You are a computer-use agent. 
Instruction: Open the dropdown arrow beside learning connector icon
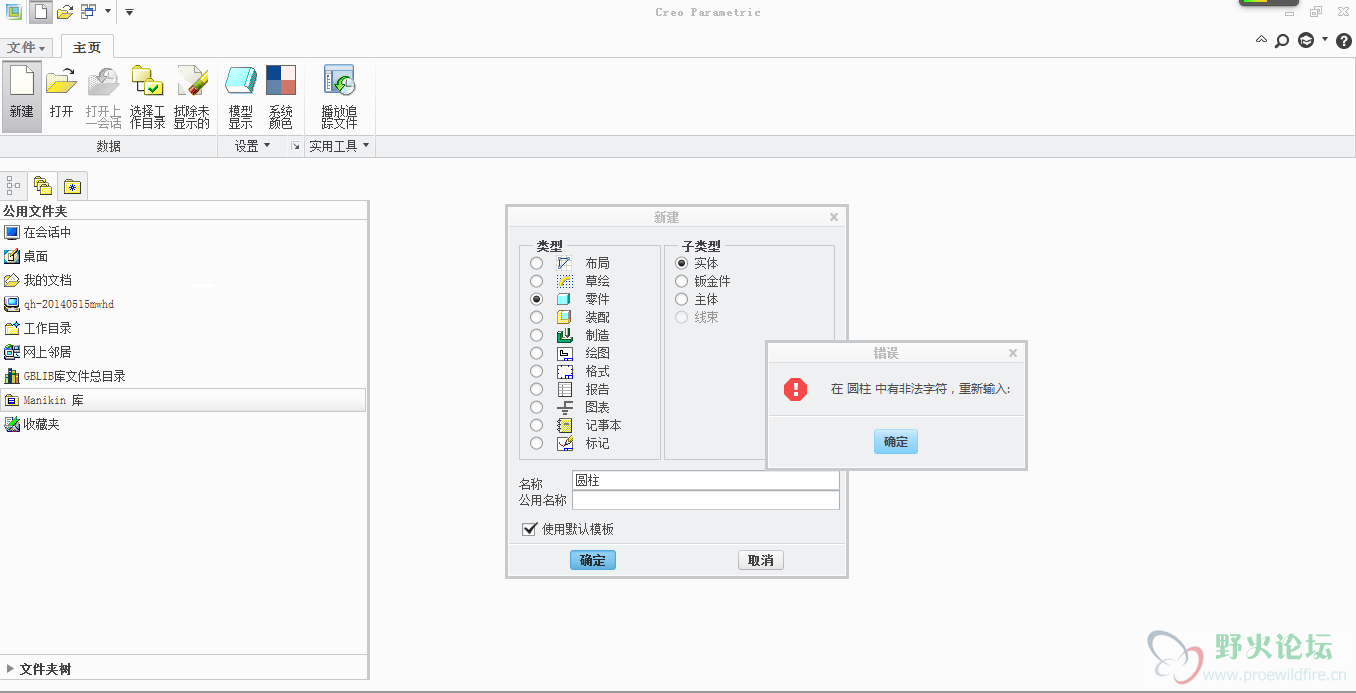click(1325, 40)
